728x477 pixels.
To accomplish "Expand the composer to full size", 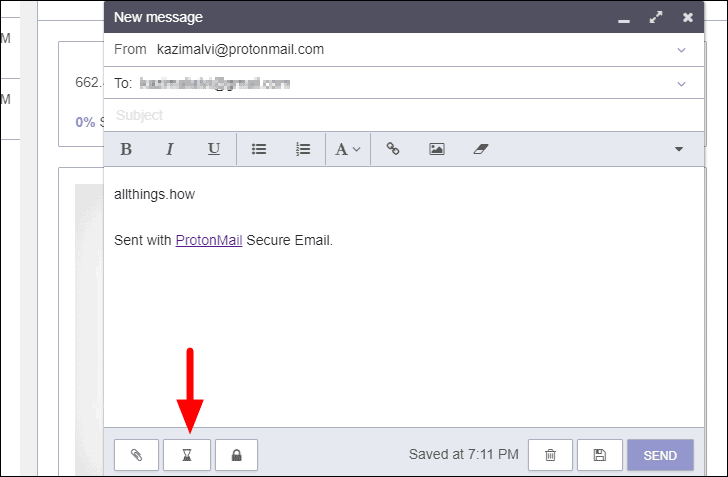I will (656, 18).
